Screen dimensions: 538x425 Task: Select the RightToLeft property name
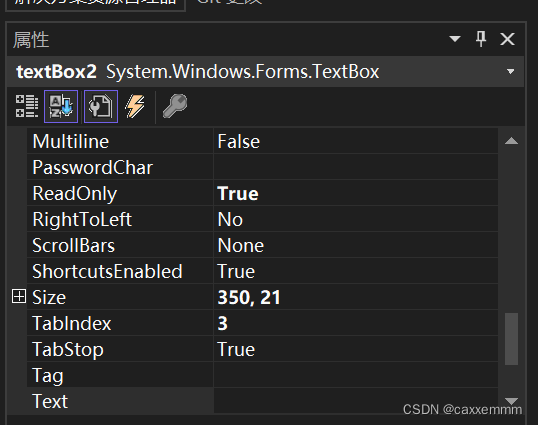[82, 220]
